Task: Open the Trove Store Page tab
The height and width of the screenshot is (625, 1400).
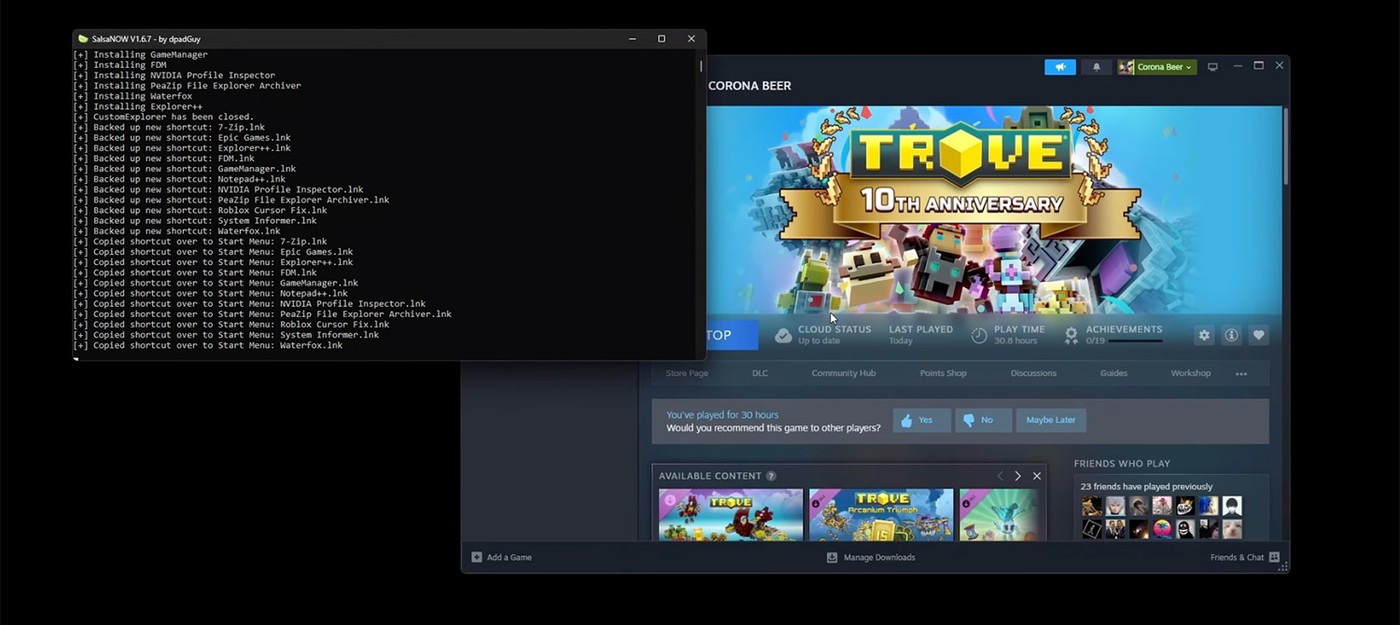Action: pyautogui.click(x=687, y=373)
